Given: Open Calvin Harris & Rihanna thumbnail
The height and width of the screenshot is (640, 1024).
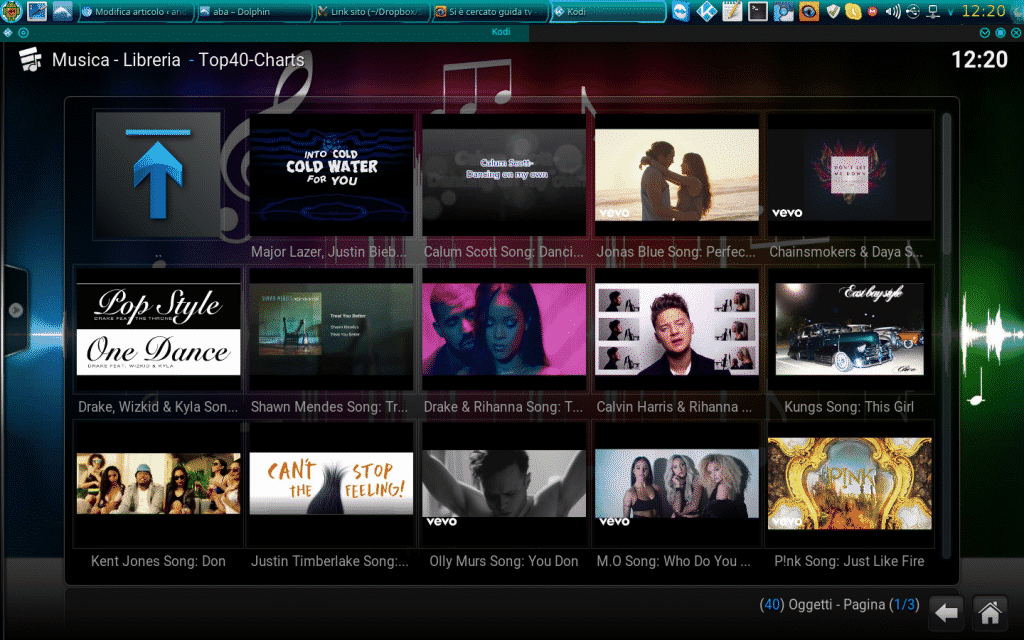Looking at the screenshot, I should (x=677, y=329).
